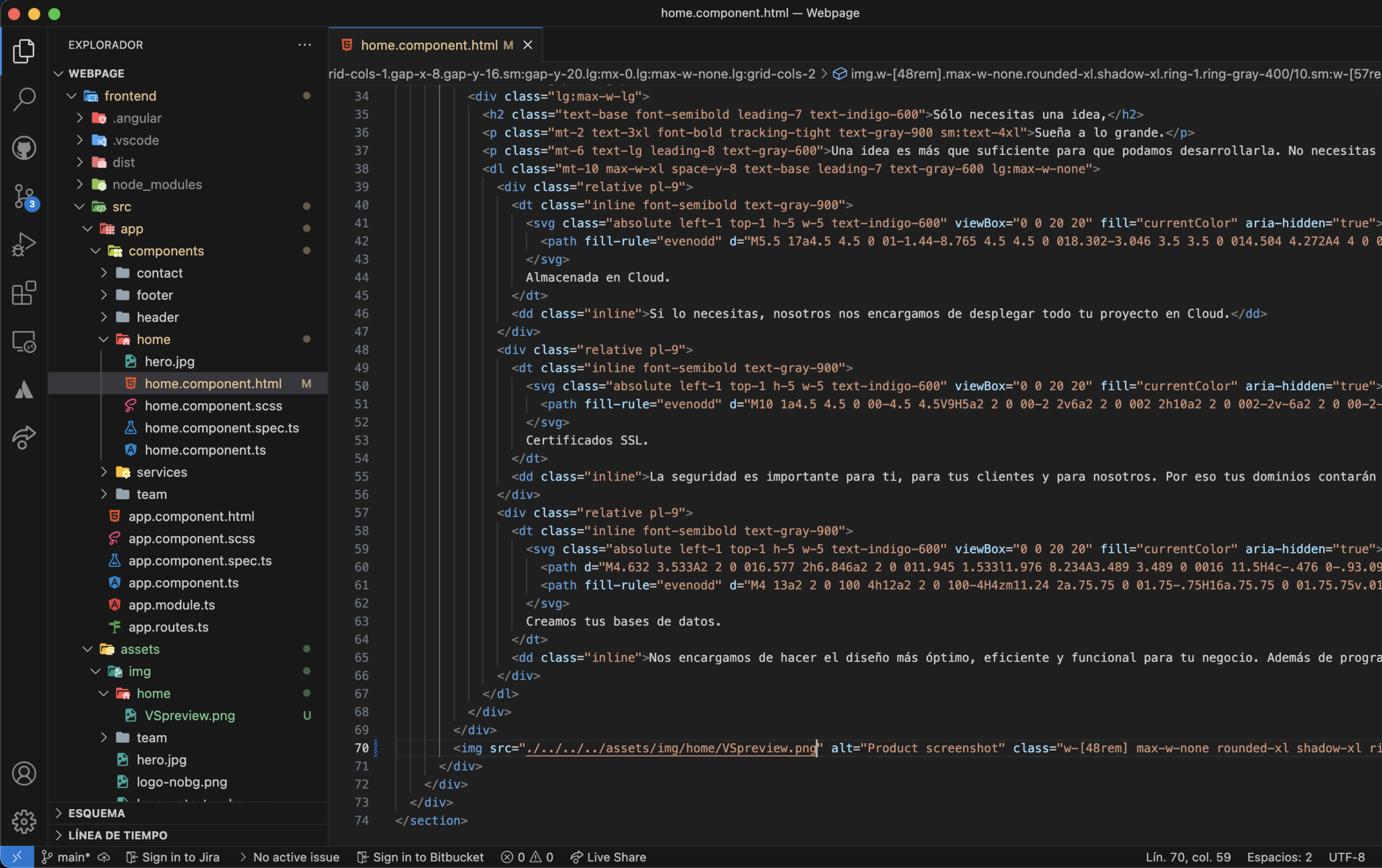Collapse the frontend folder
This screenshot has height=868, width=1382.
coord(188,96)
